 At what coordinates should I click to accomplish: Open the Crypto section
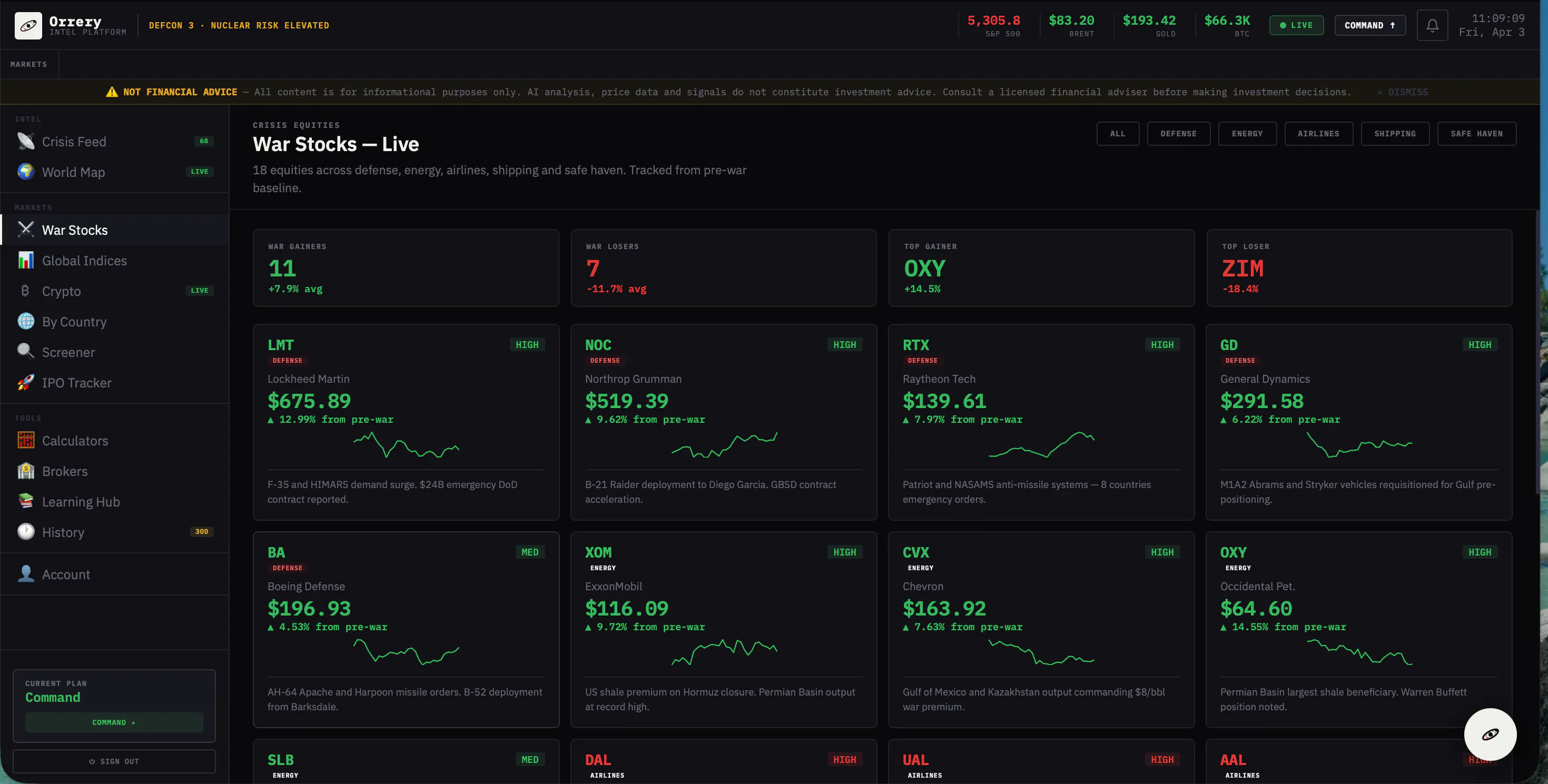coord(114,291)
